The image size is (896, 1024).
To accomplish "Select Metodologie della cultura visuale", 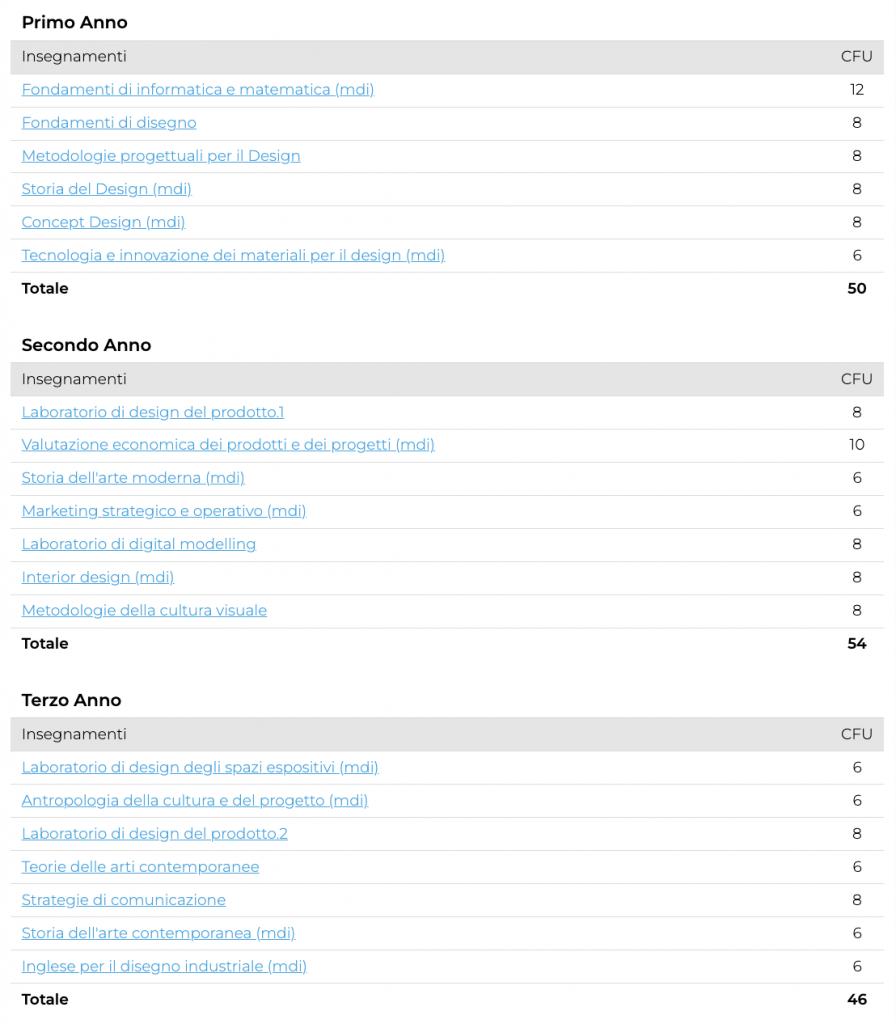I will pos(144,610).
